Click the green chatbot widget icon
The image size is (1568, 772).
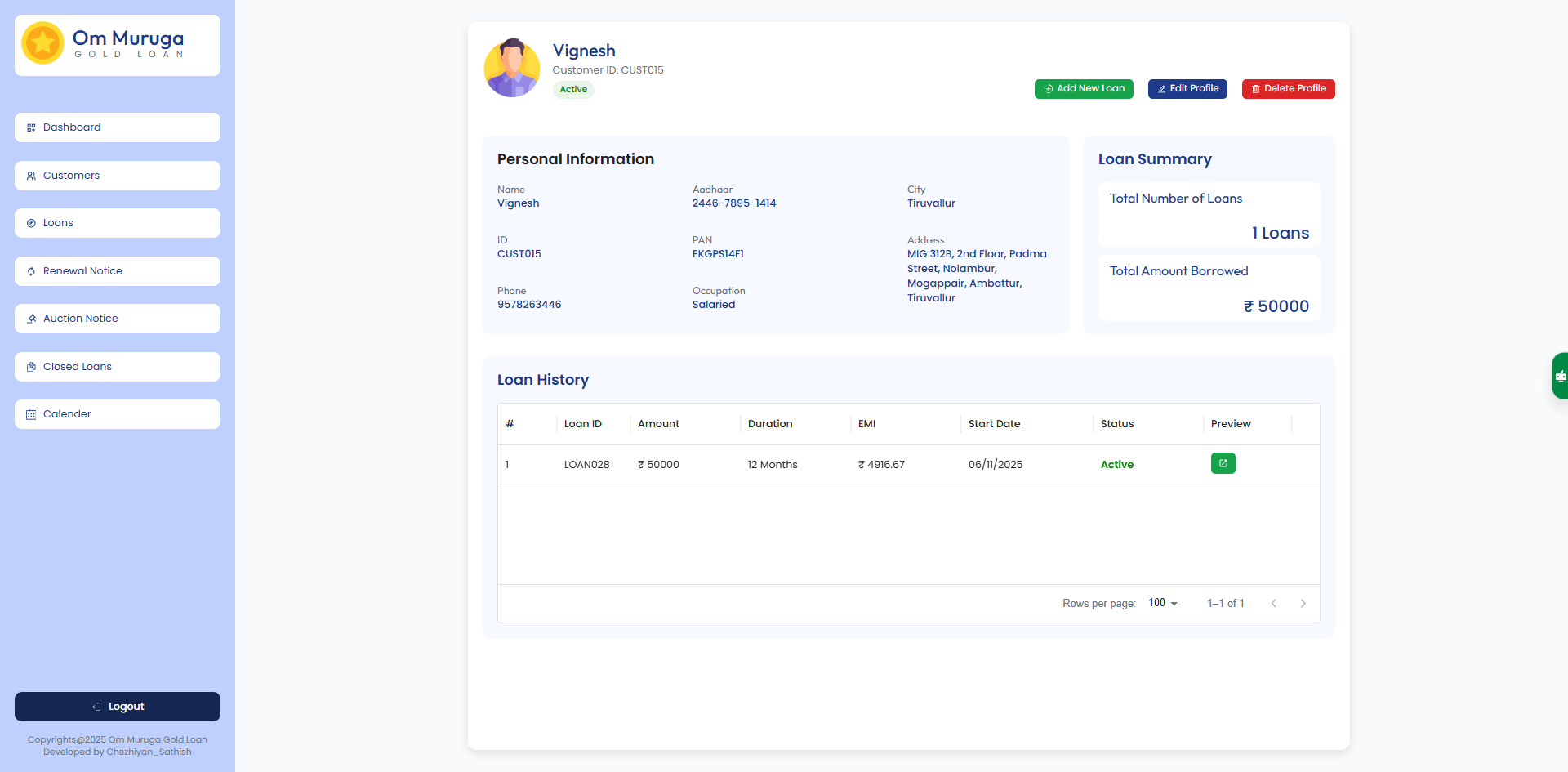point(1560,376)
